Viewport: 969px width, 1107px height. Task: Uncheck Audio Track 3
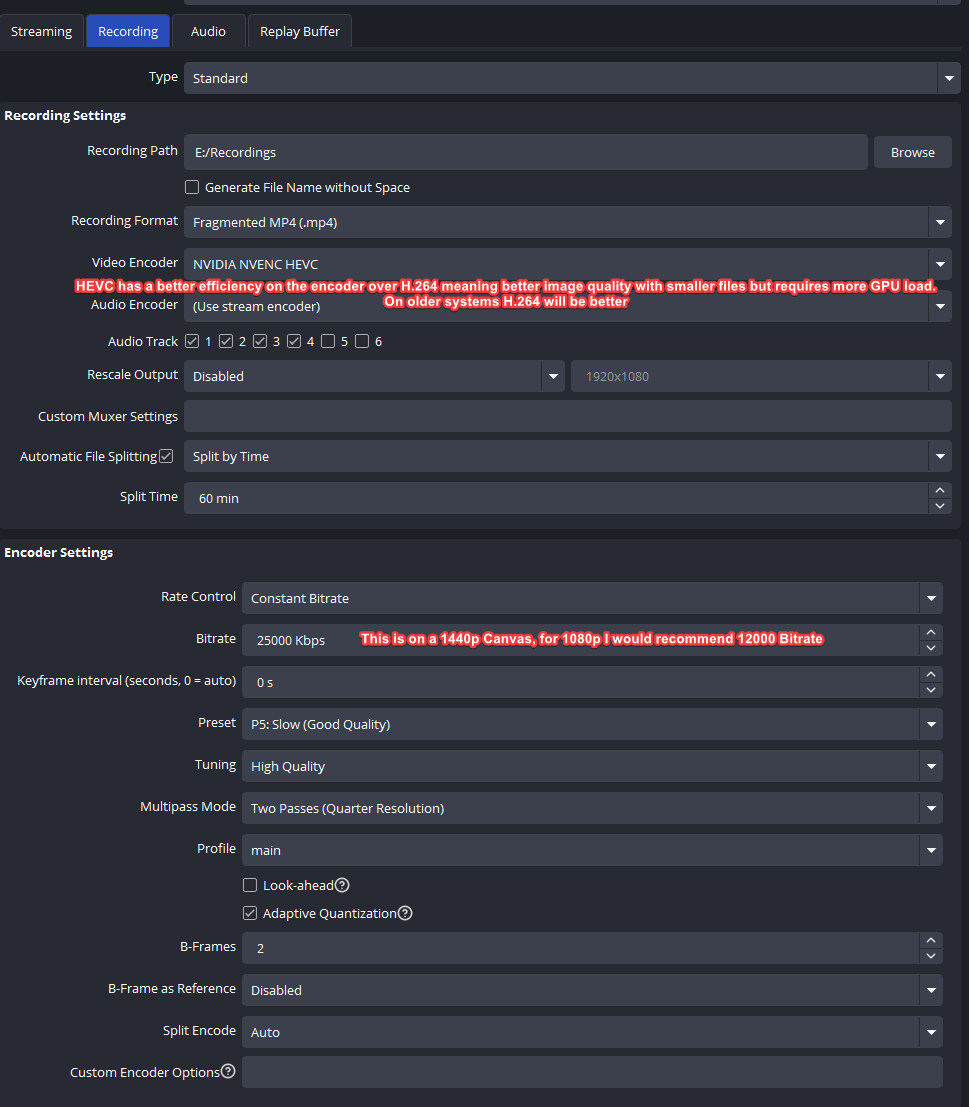(260, 341)
